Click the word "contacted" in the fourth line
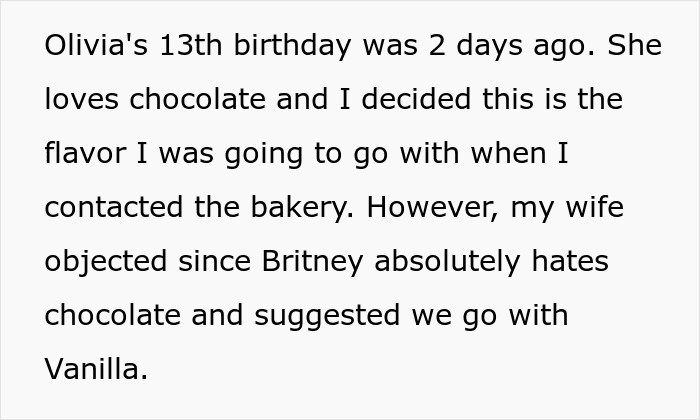700x420 pixels. pos(114,207)
